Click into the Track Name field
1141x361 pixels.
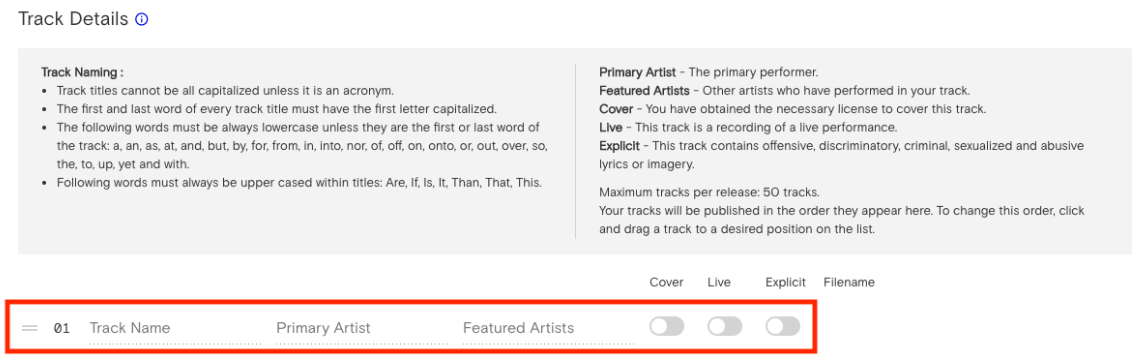tap(175, 328)
